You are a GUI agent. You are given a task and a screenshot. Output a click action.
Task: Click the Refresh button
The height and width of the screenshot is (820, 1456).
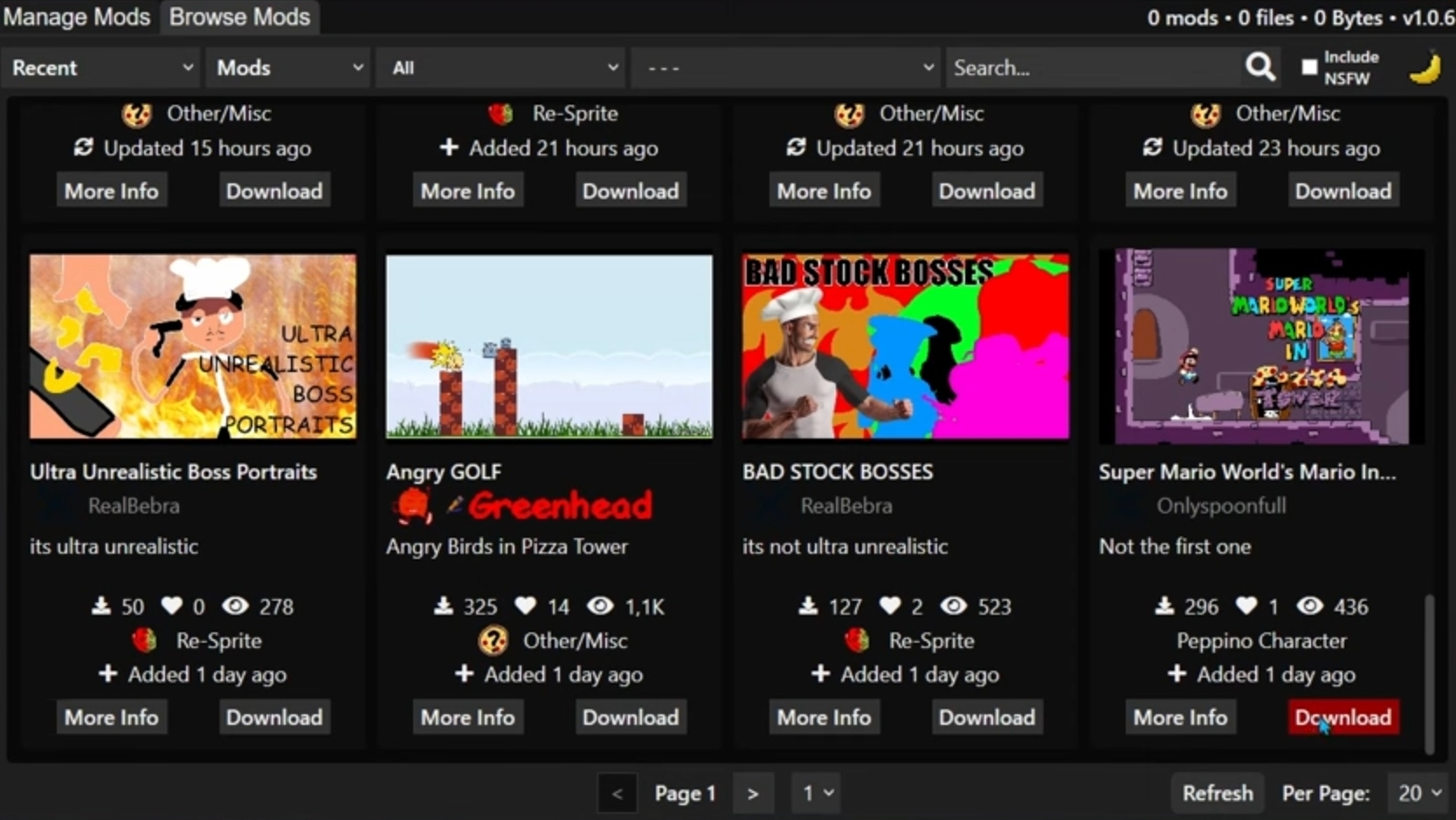tap(1218, 793)
